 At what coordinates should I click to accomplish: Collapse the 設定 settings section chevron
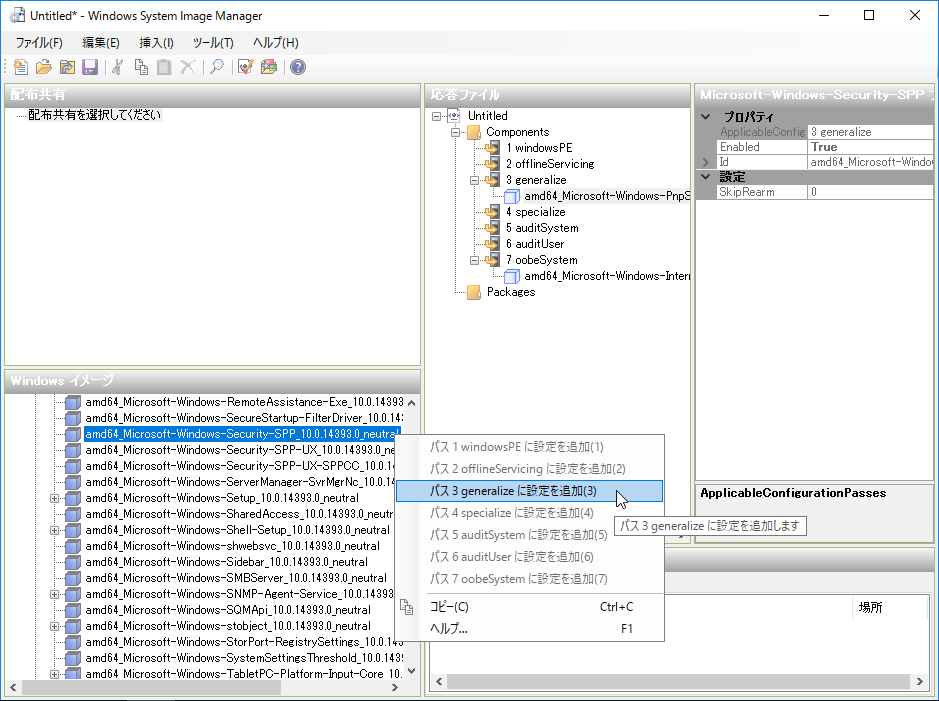point(706,177)
